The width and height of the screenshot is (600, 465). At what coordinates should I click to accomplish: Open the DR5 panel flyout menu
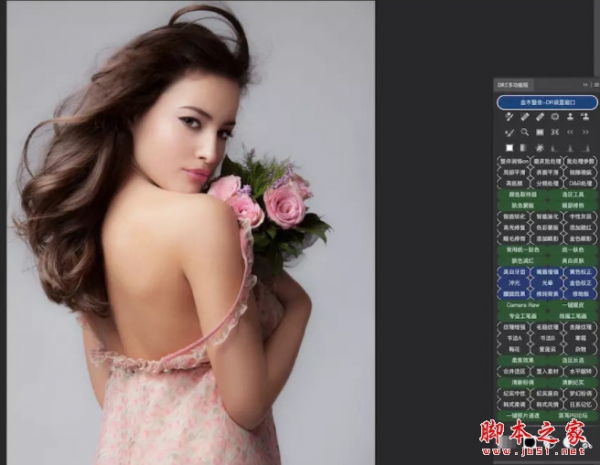coord(596,85)
